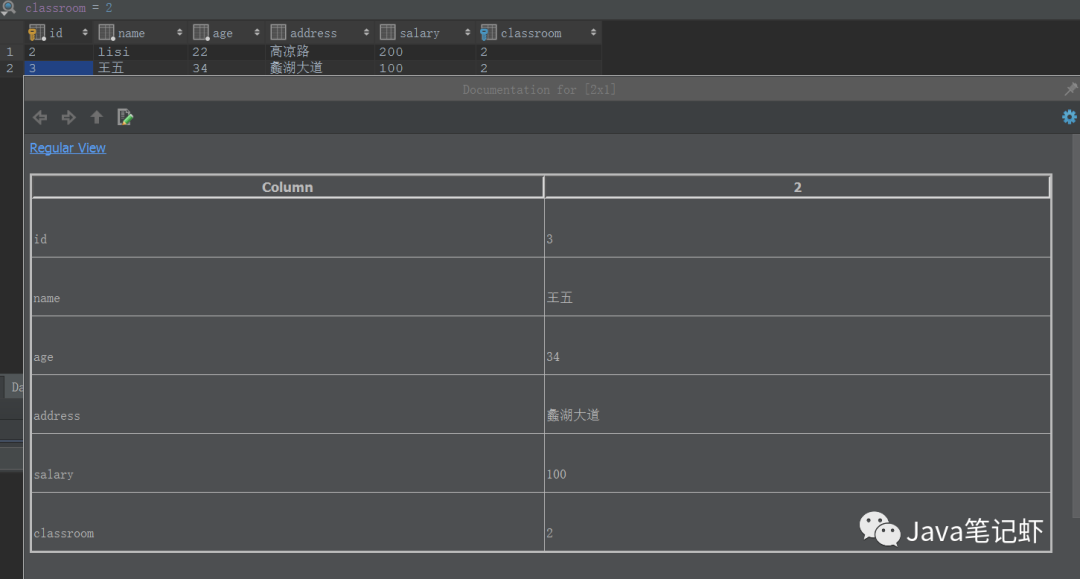Select the grid address cell '鑫湖大道'

[x=320, y=68]
